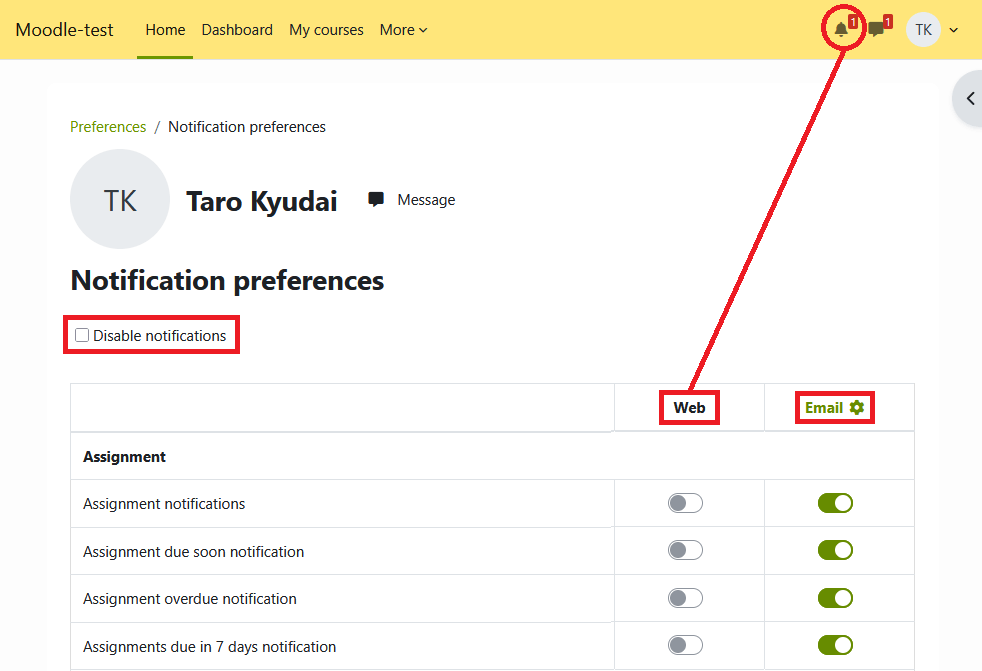
Task: Expand the collapsed side drawer chevron
Action: click(969, 99)
